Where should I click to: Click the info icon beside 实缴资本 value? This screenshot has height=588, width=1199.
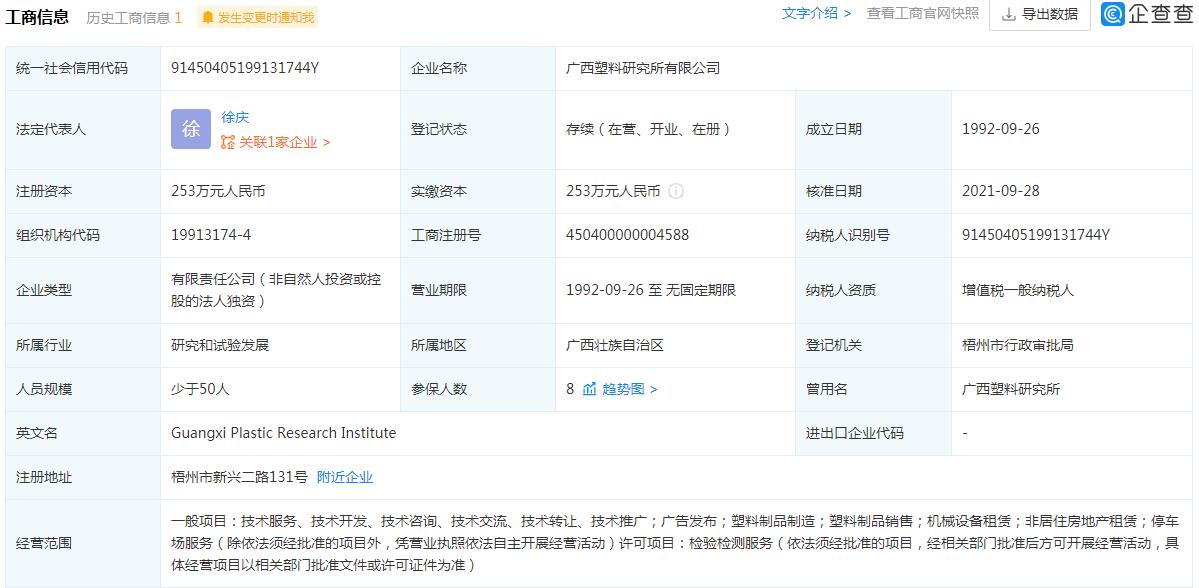675,191
